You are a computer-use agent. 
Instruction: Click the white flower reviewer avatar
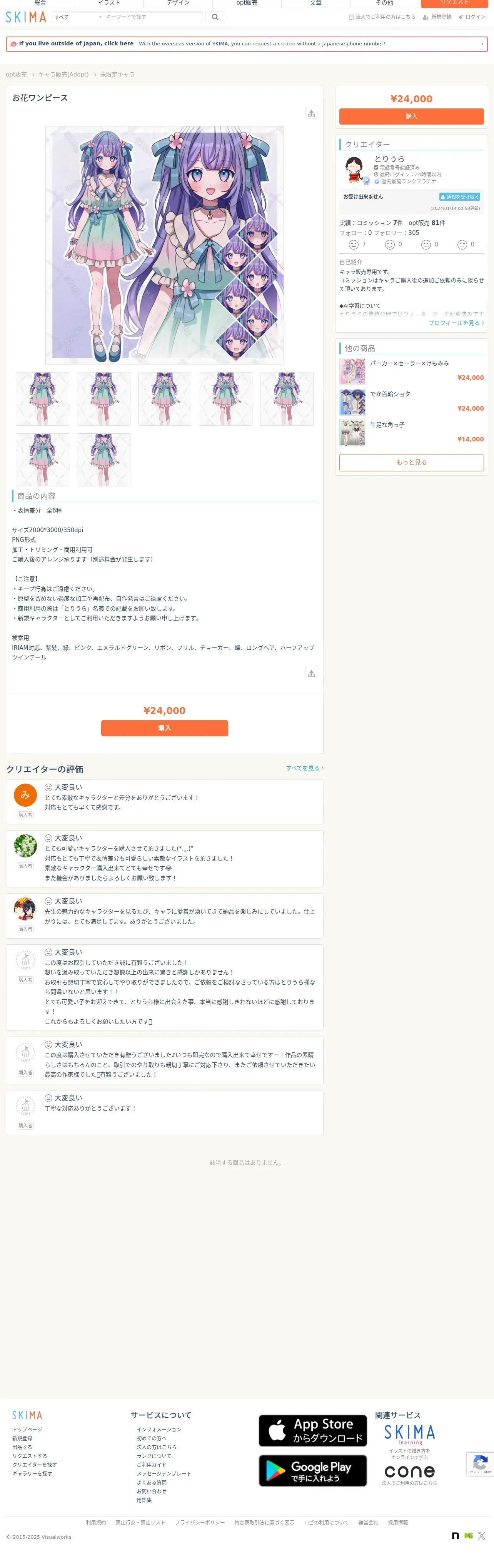25,846
